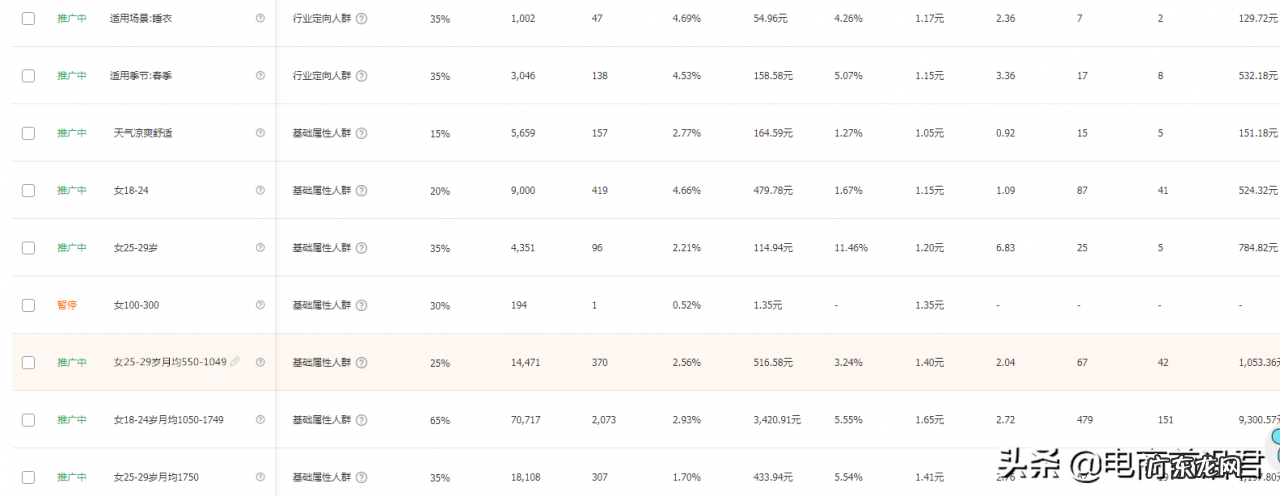Screen dimensions: 1280x496
Task: Click help icon right of 适用场景:睡衣 name
Action: click(261, 18)
